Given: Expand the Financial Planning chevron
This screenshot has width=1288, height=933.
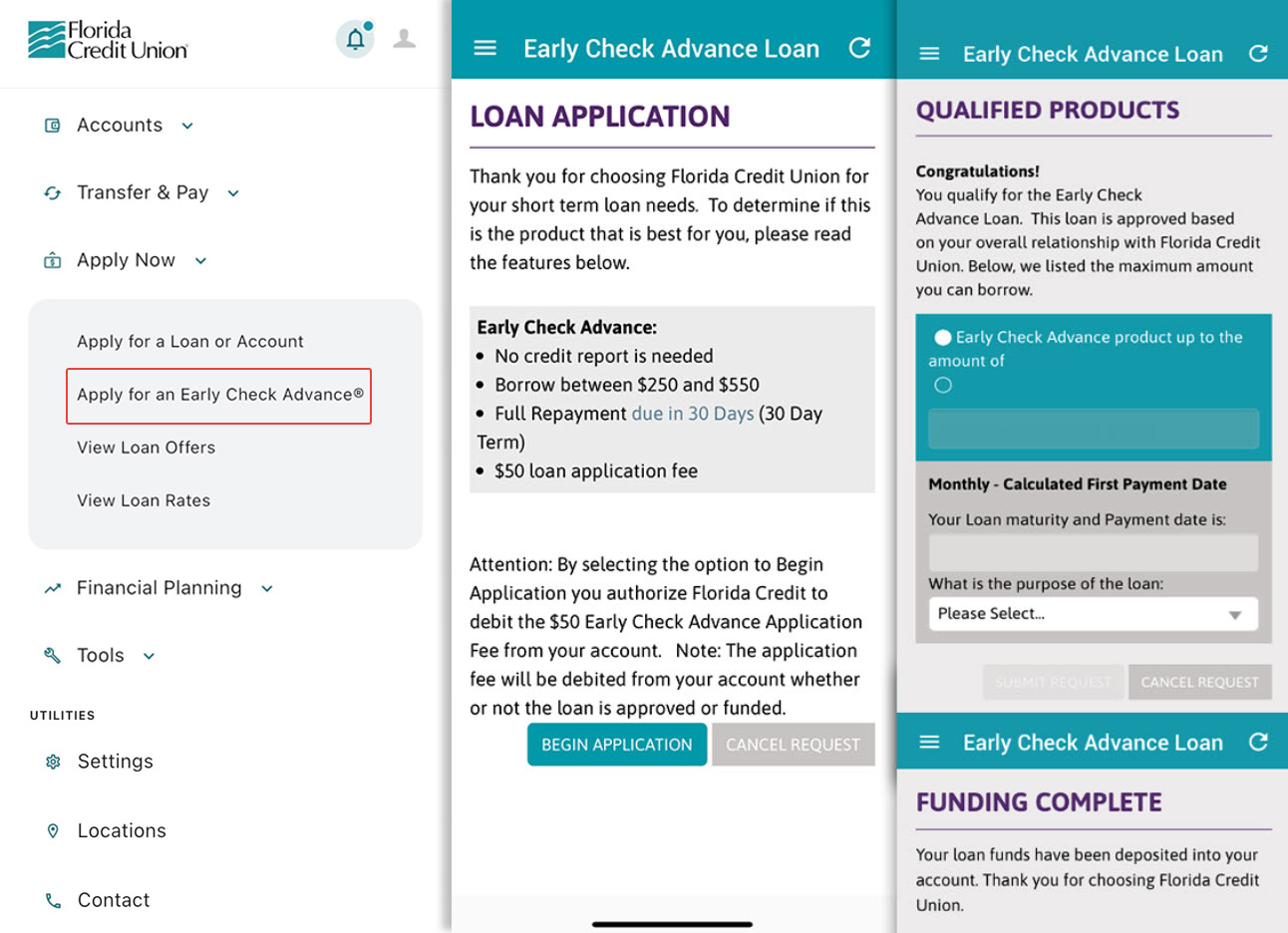Looking at the screenshot, I should coord(267,589).
